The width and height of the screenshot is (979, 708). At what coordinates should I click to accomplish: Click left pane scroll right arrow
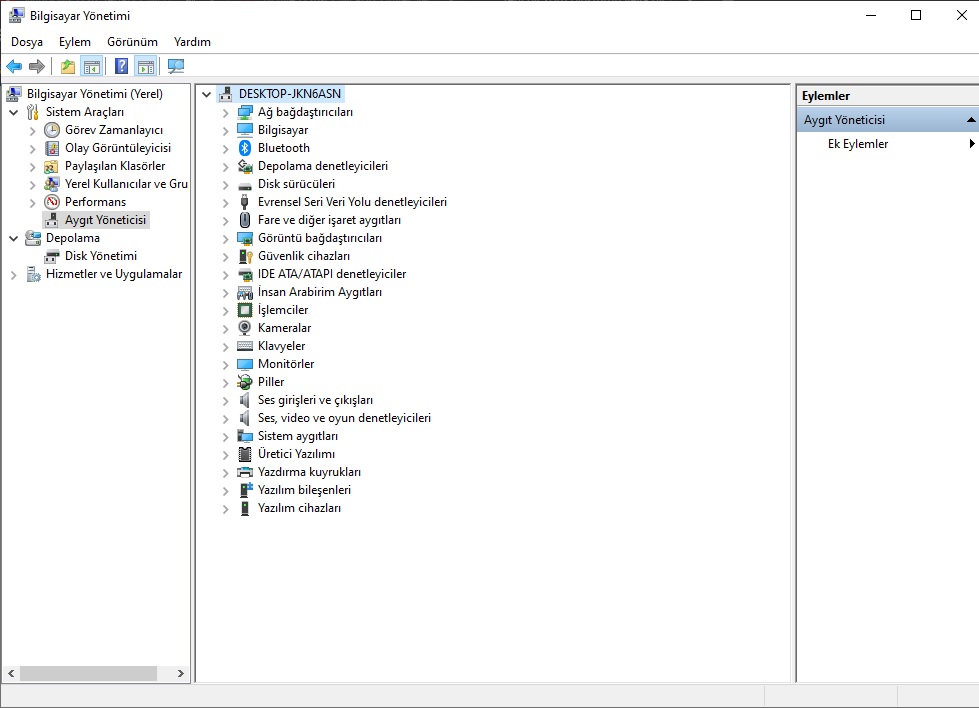coord(180,674)
